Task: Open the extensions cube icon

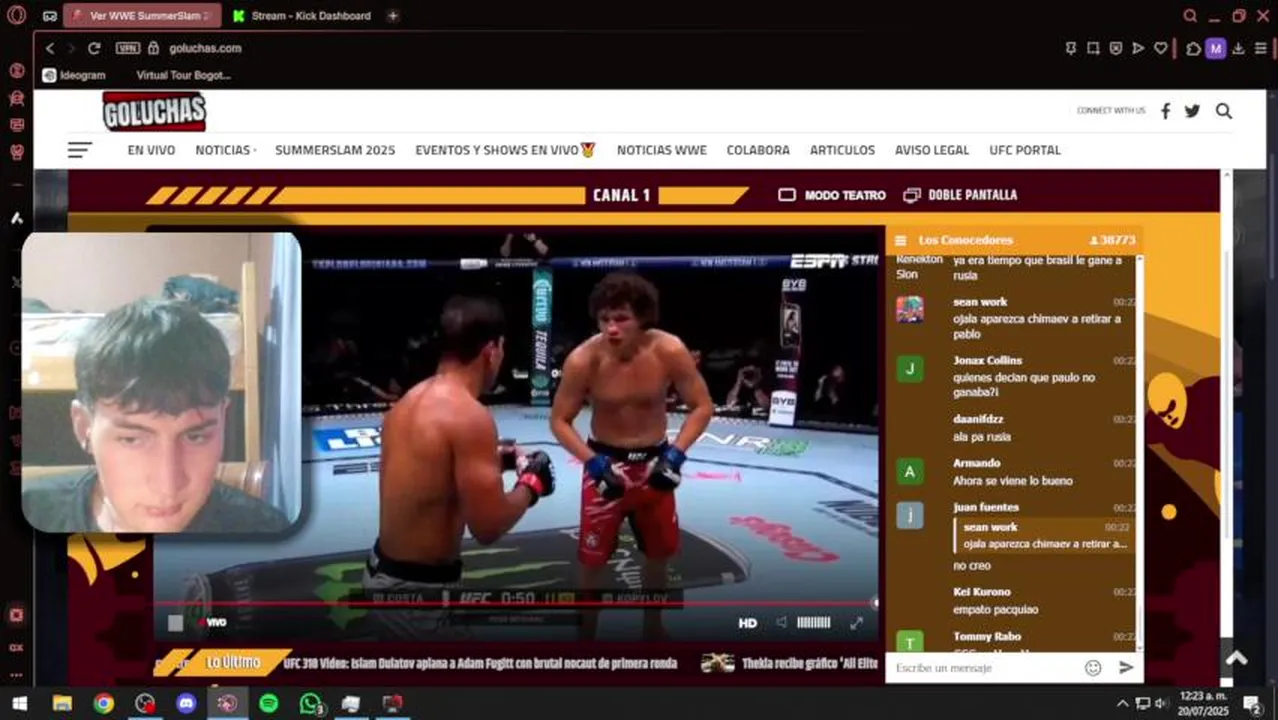Action: pos(1193,48)
